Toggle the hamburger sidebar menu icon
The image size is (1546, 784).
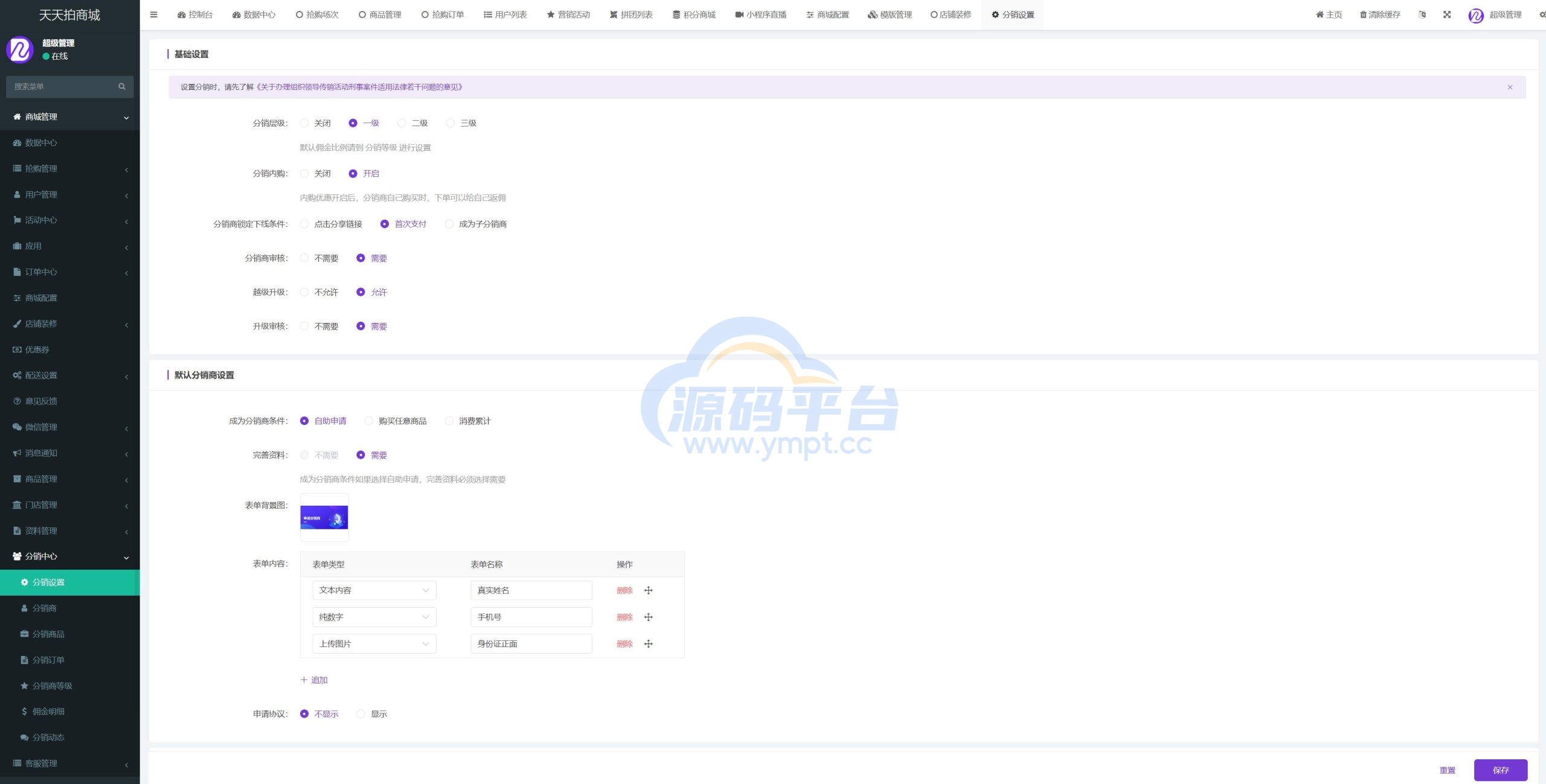(154, 14)
